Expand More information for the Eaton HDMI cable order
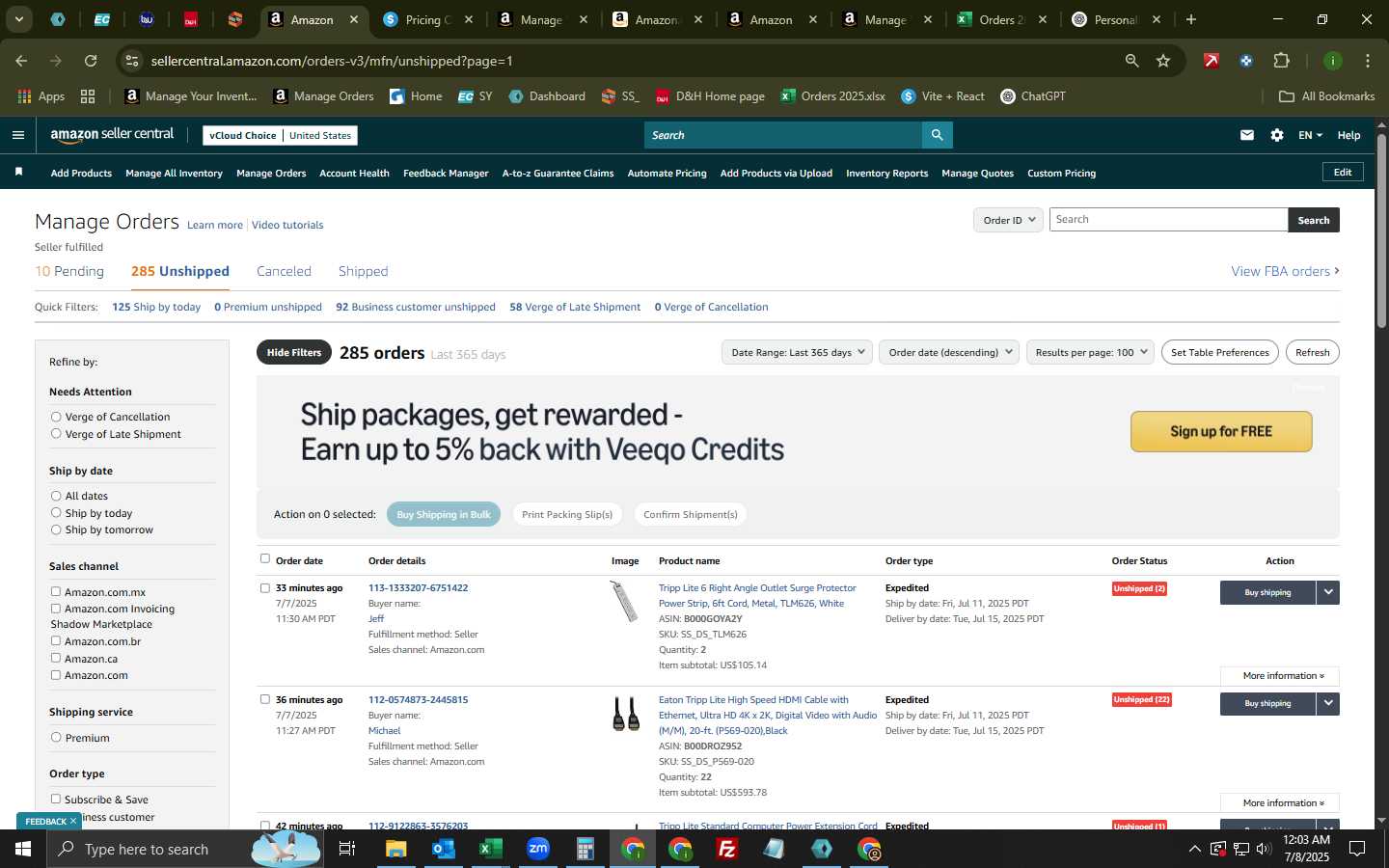The width and height of the screenshot is (1389, 868). (x=1280, y=802)
